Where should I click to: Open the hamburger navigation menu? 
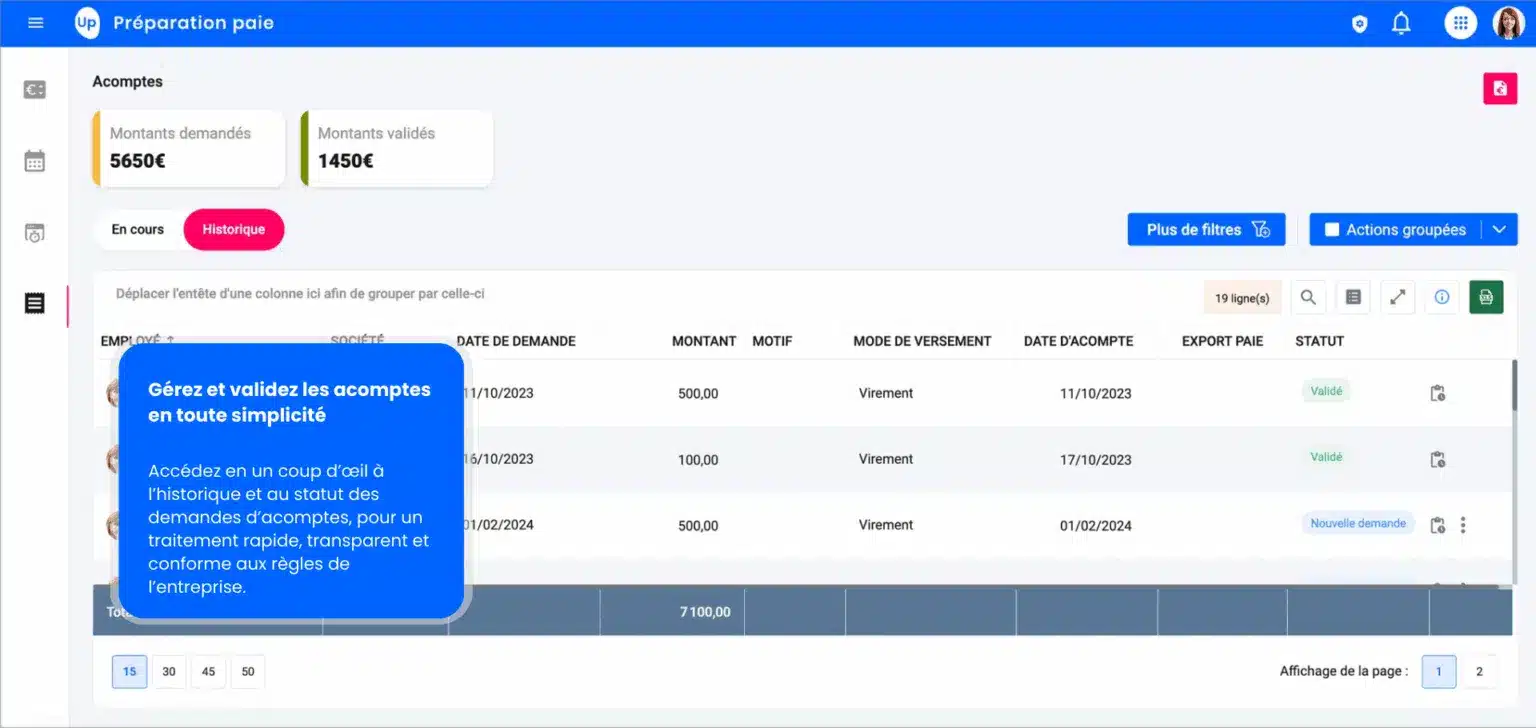36,23
